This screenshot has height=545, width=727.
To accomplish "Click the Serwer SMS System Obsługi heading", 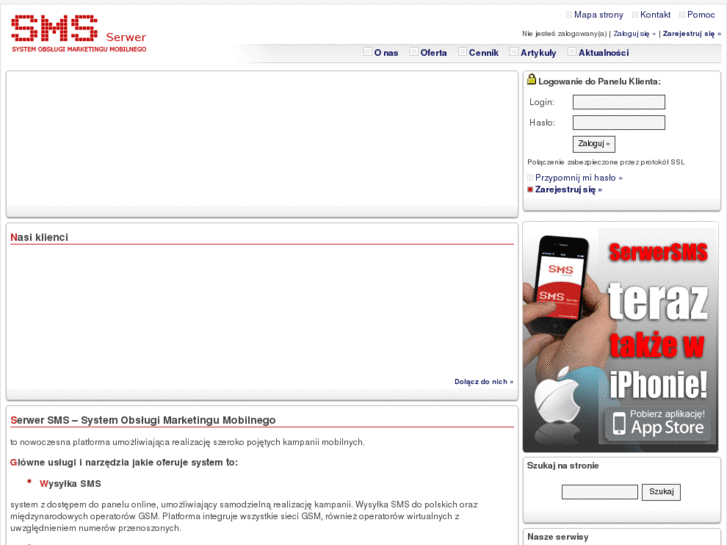I will click(x=143, y=420).
